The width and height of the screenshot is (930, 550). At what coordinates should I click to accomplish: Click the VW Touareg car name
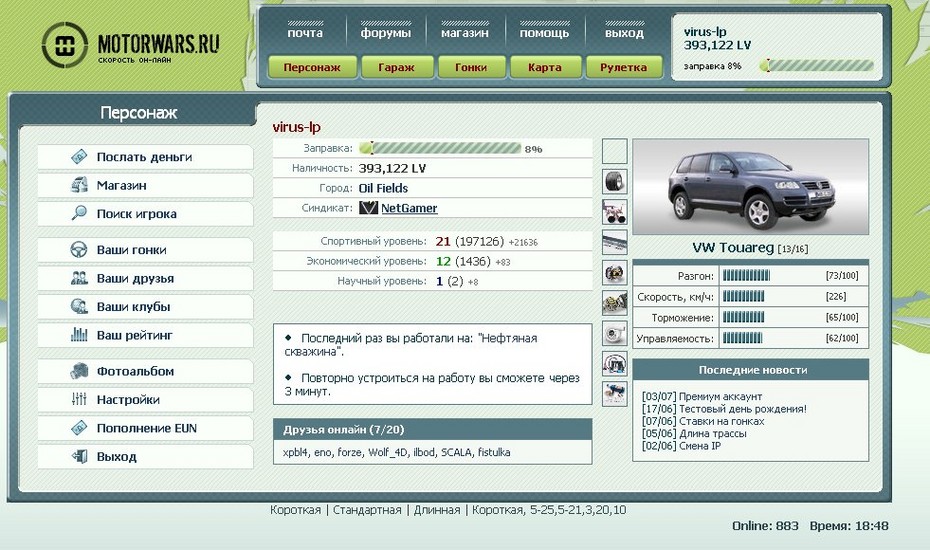tap(733, 247)
